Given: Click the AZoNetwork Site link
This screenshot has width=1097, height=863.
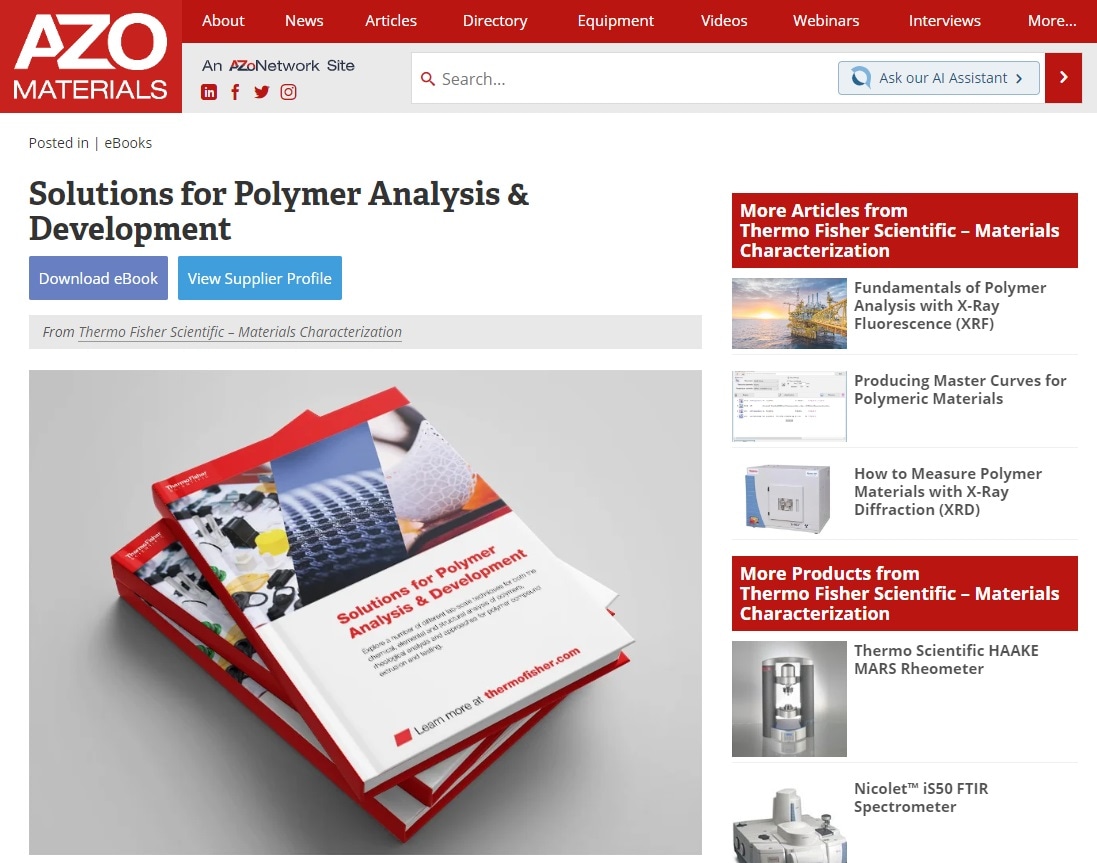Looking at the screenshot, I should tap(278, 66).
